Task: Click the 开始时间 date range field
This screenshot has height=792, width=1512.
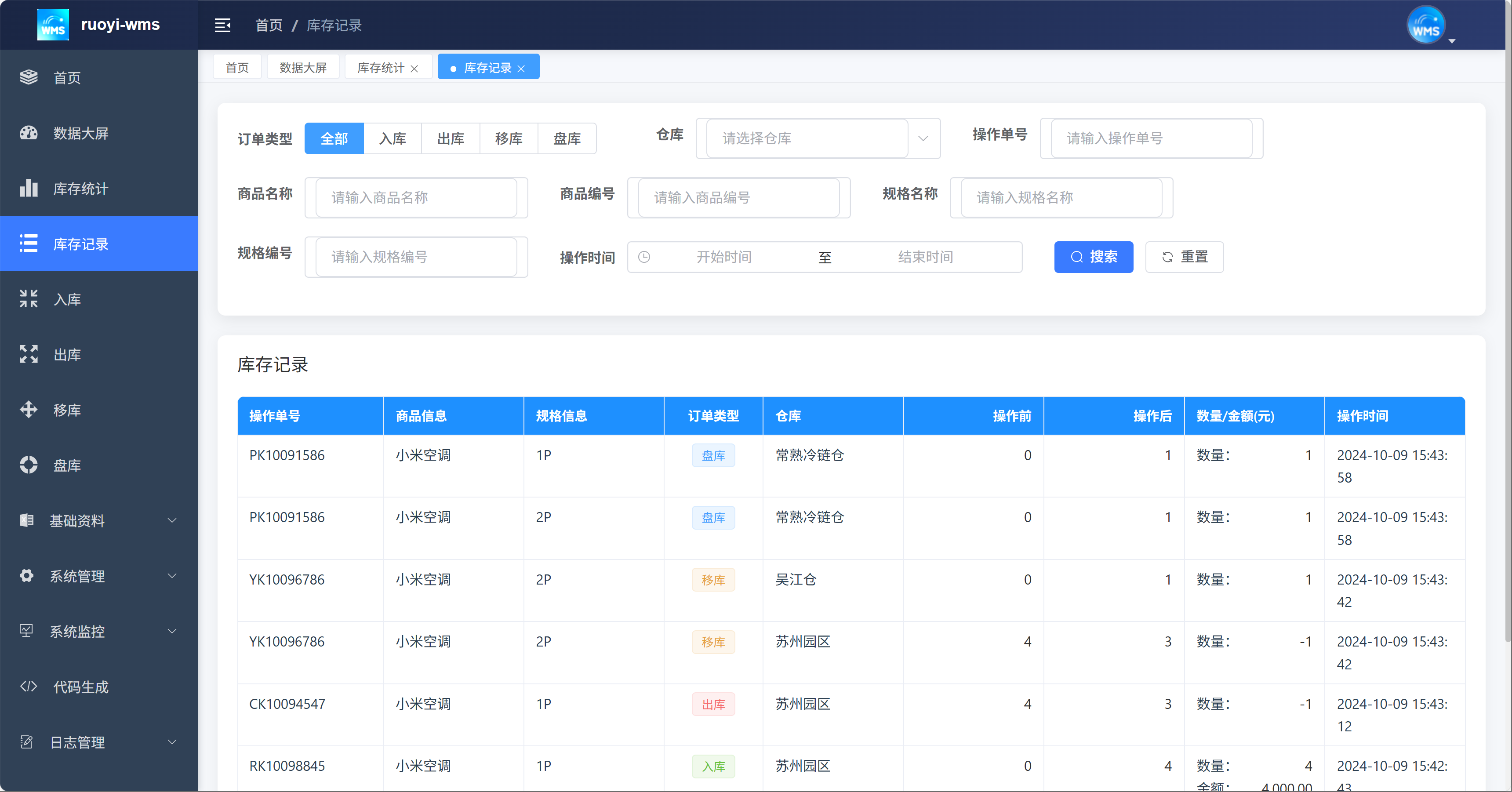Action: [723, 257]
